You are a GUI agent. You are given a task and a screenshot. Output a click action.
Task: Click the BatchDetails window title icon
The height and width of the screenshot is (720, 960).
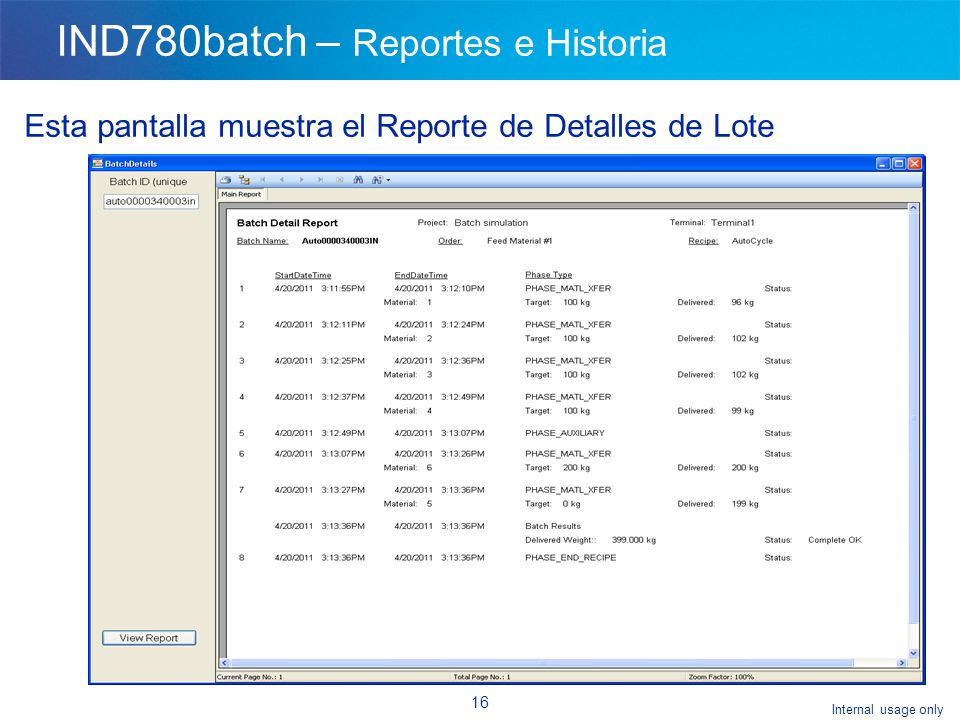pos(97,163)
